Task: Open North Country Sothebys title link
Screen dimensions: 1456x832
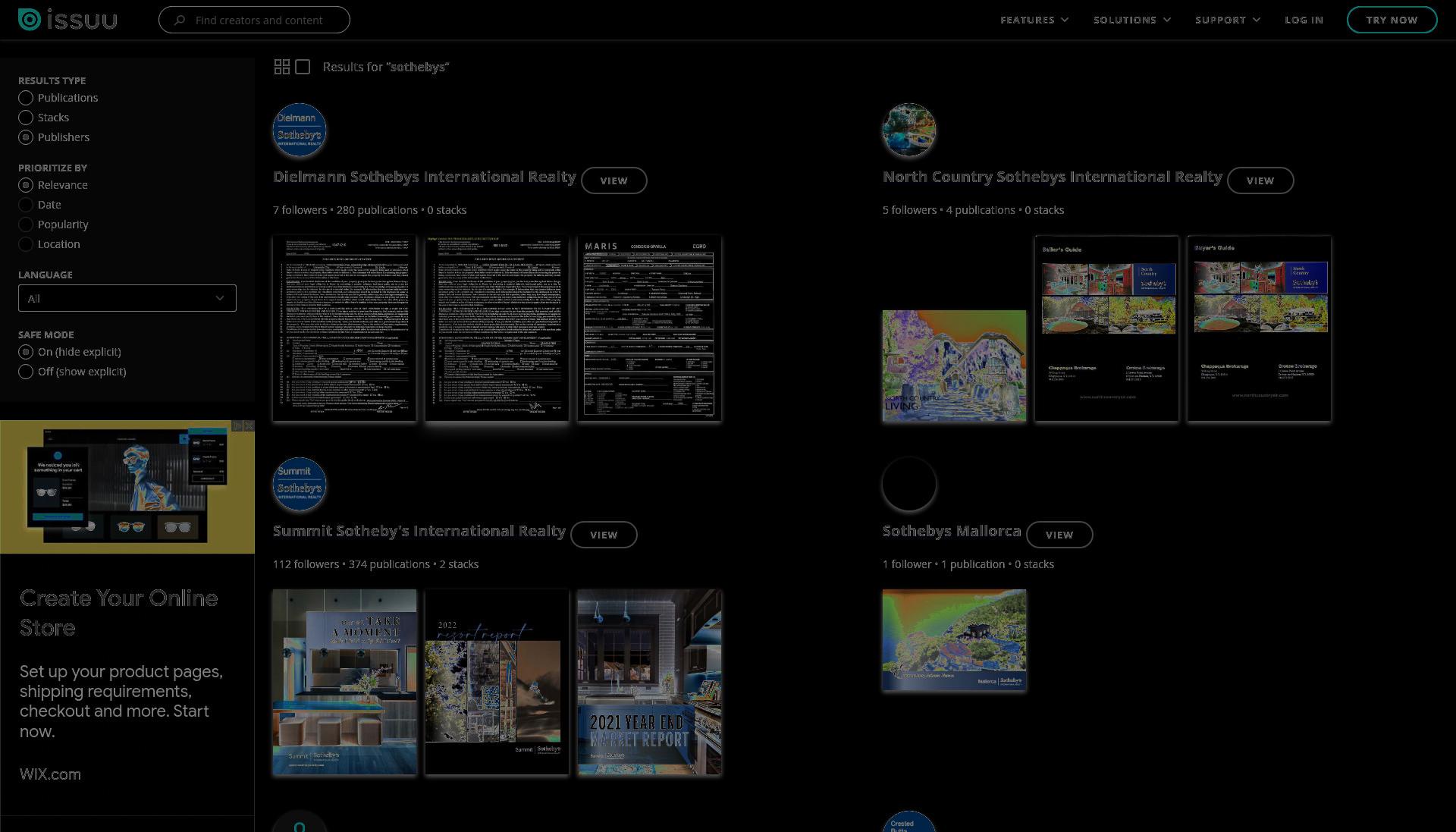Action: click(1053, 177)
